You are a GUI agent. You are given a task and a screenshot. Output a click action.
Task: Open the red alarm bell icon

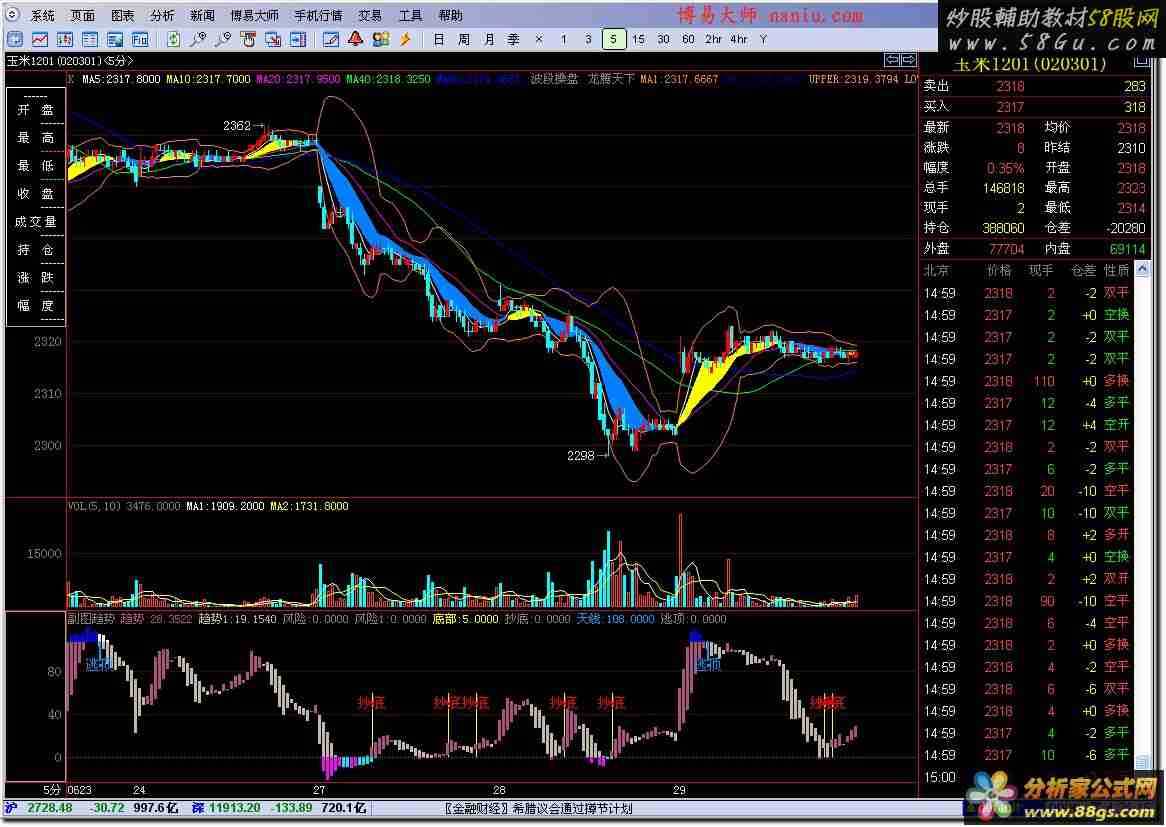click(x=355, y=39)
